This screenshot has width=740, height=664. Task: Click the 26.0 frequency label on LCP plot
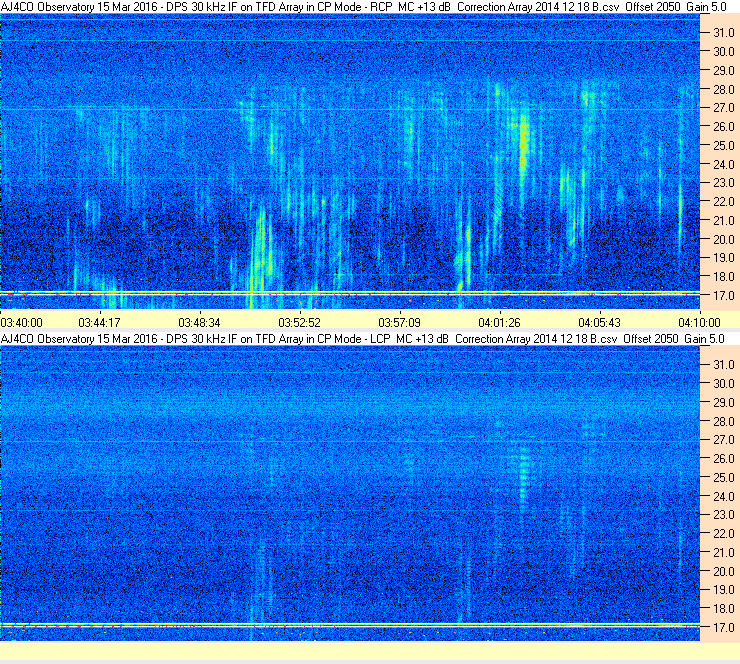[724, 459]
